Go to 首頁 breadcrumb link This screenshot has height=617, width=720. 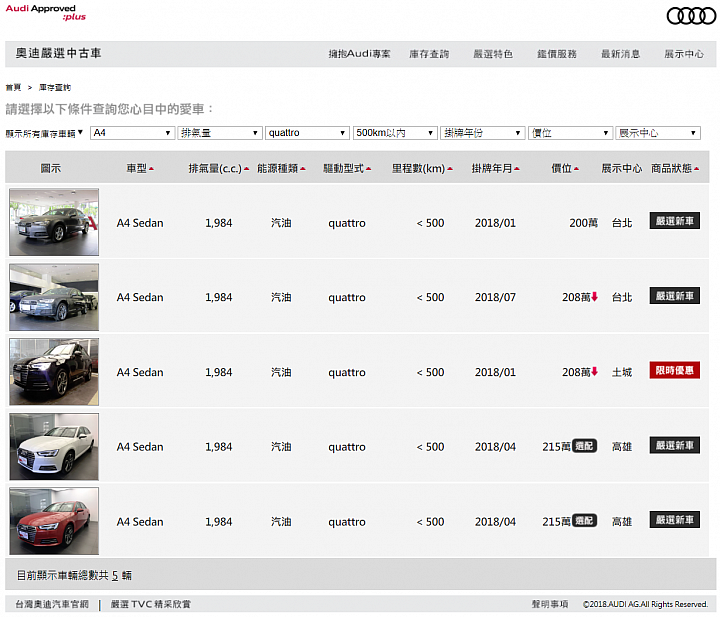tap(13, 87)
